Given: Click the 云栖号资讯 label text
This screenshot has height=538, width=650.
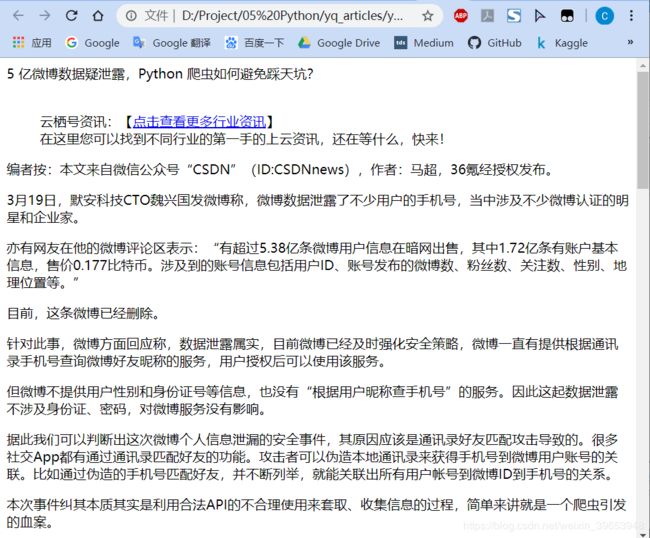Looking at the screenshot, I should (75, 122).
